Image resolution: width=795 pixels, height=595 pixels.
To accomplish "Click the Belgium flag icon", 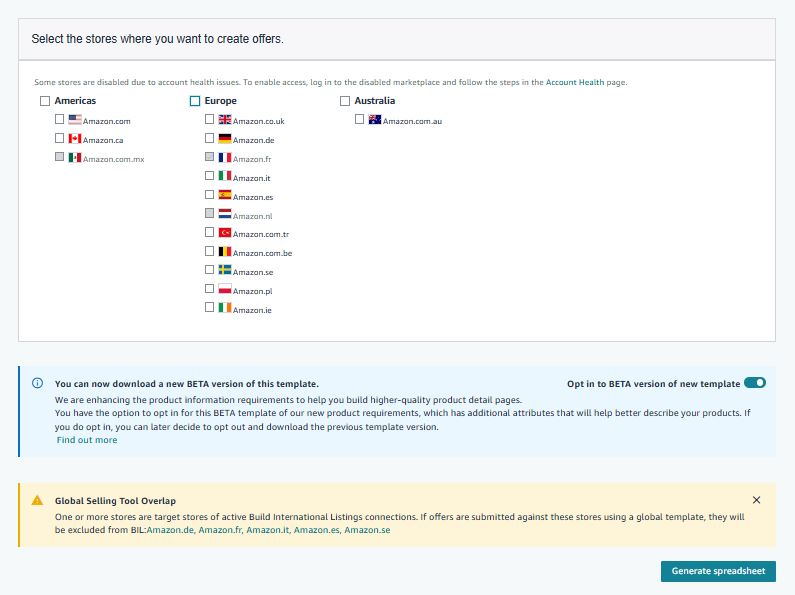I will pos(225,251).
